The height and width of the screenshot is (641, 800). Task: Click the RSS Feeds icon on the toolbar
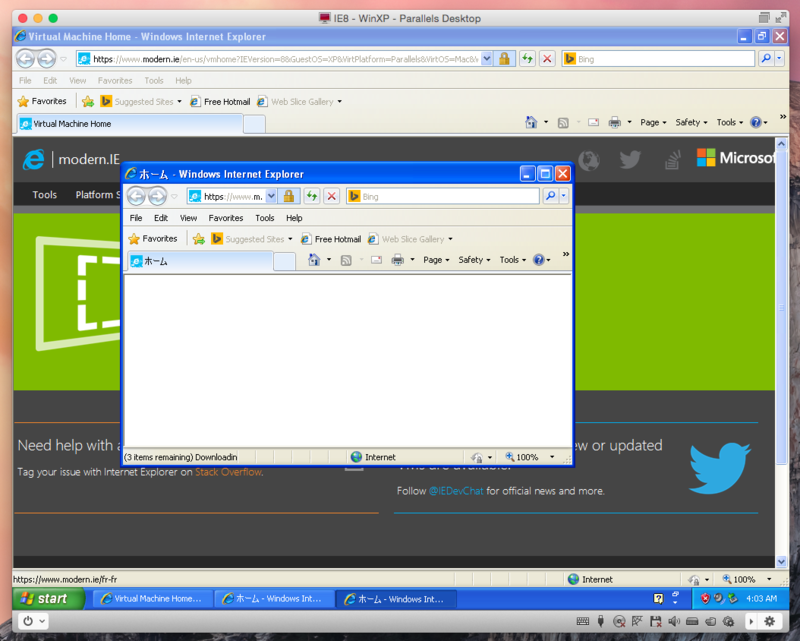346,259
